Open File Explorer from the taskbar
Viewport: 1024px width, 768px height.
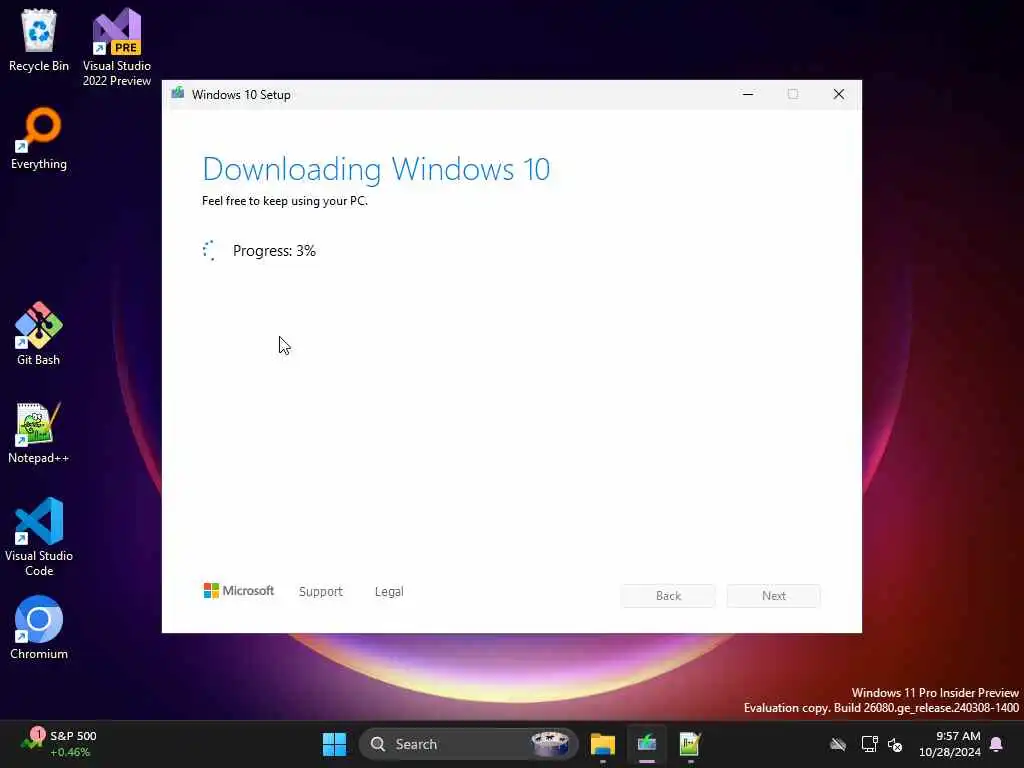[603, 744]
